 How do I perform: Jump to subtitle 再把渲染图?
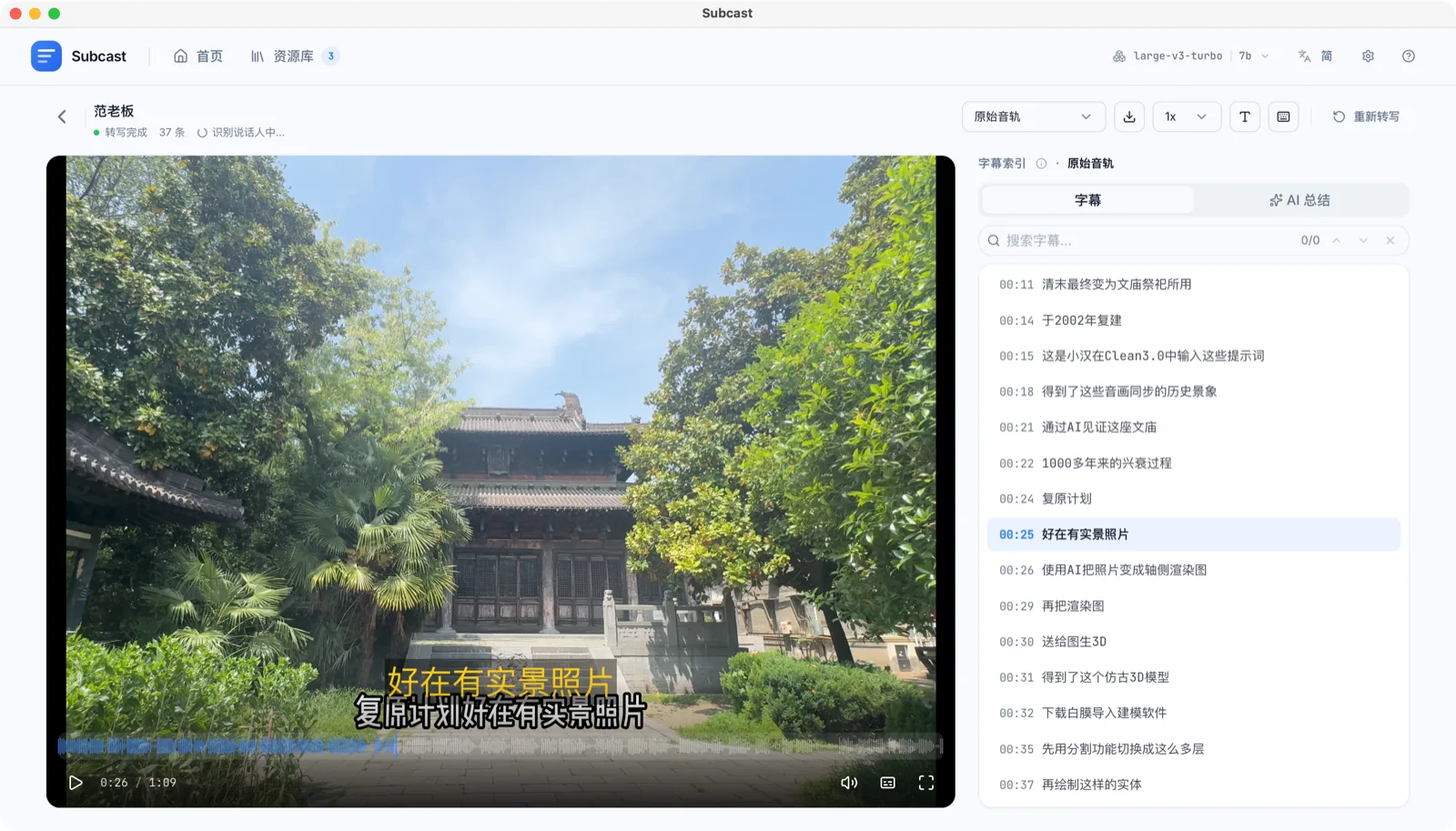coord(1193,606)
